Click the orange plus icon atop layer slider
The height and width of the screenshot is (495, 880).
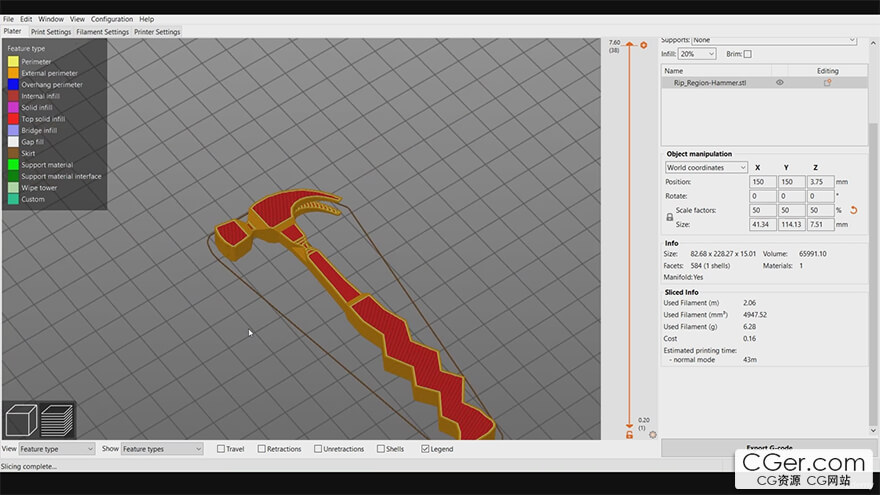(x=643, y=45)
